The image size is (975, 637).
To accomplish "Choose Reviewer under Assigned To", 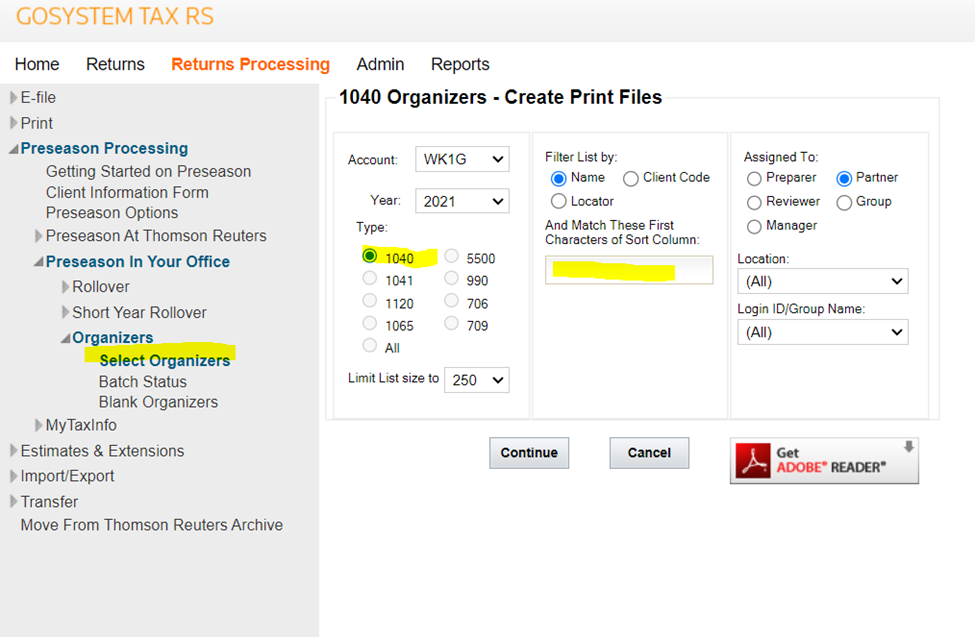I will (754, 203).
